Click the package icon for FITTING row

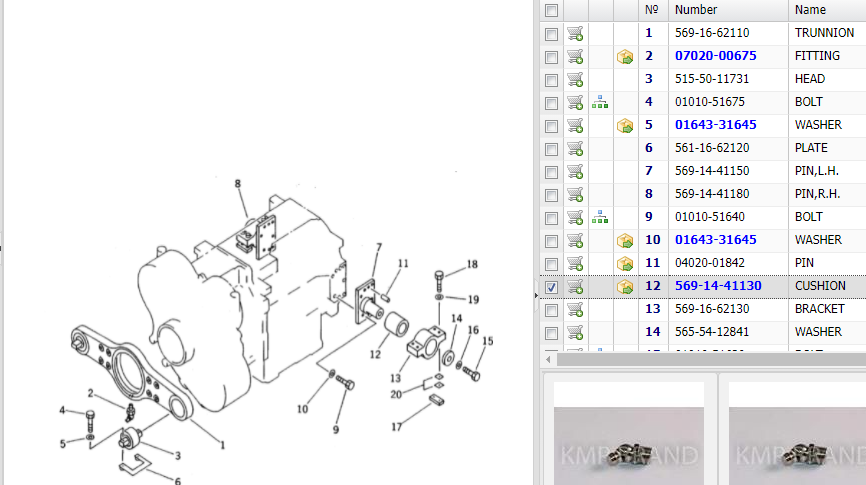625,57
